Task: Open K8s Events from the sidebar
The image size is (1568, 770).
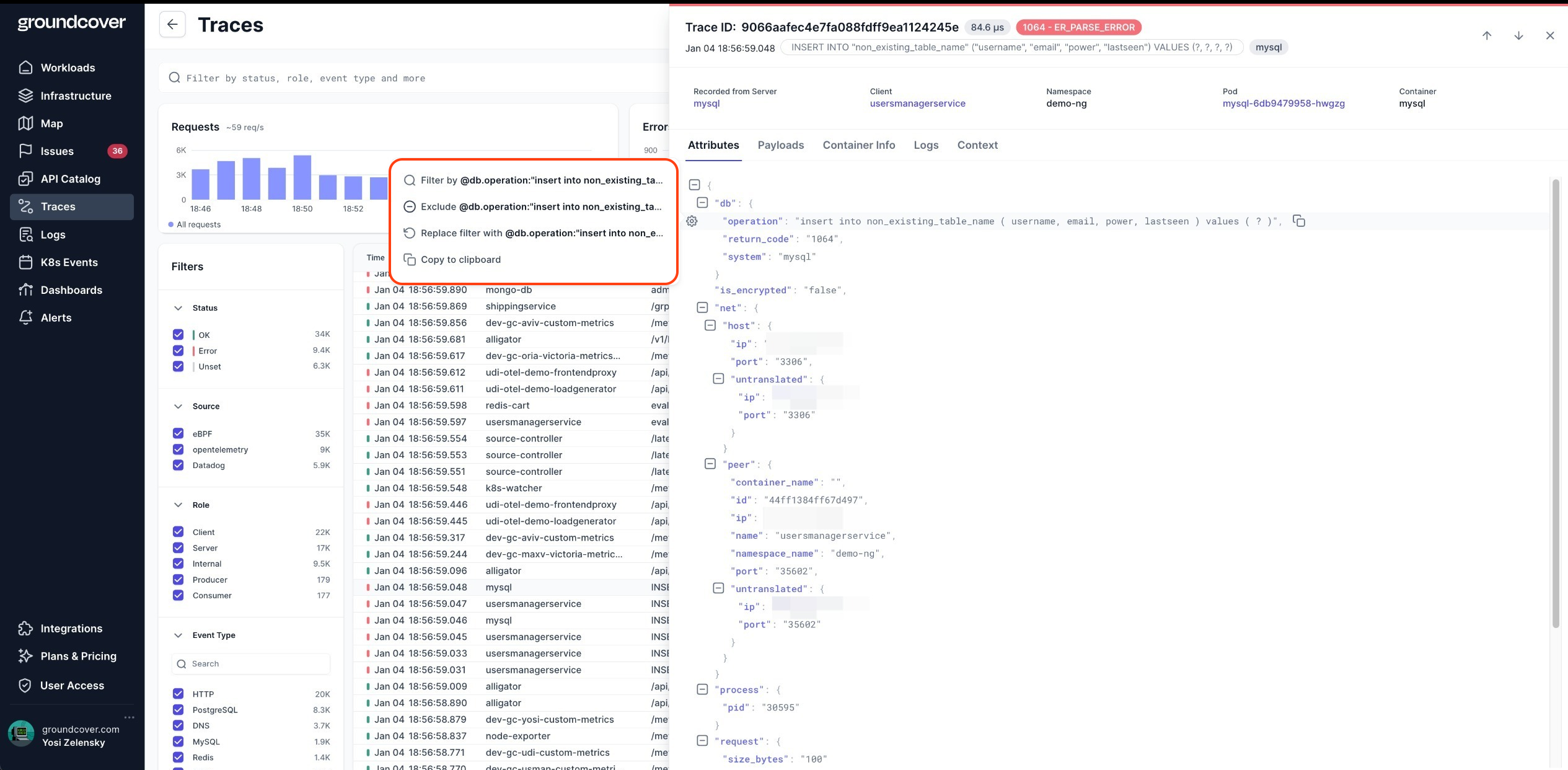Action: click(69, 262)
